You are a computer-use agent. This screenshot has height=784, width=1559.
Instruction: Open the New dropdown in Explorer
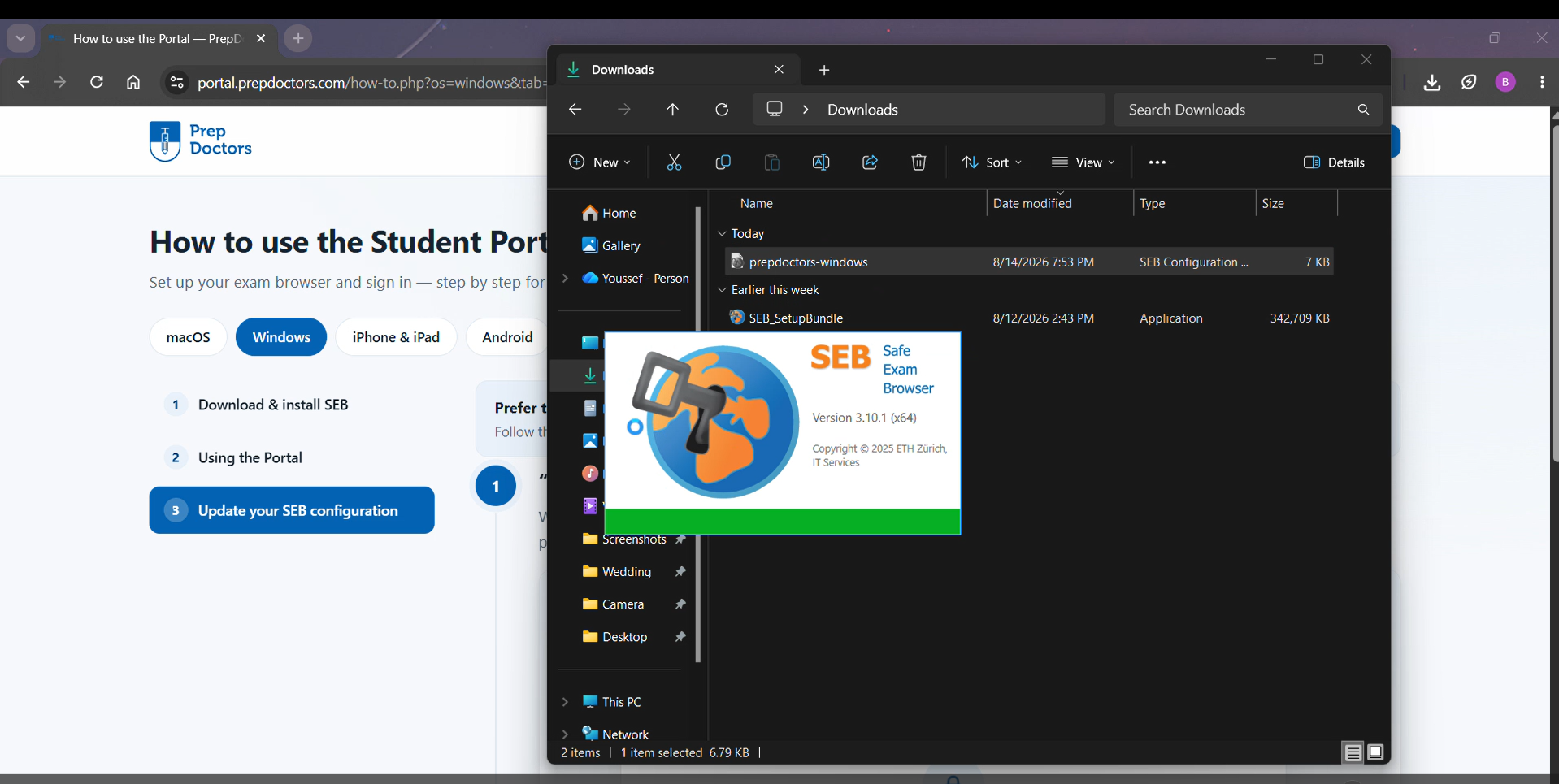click(x=600, y=162)
